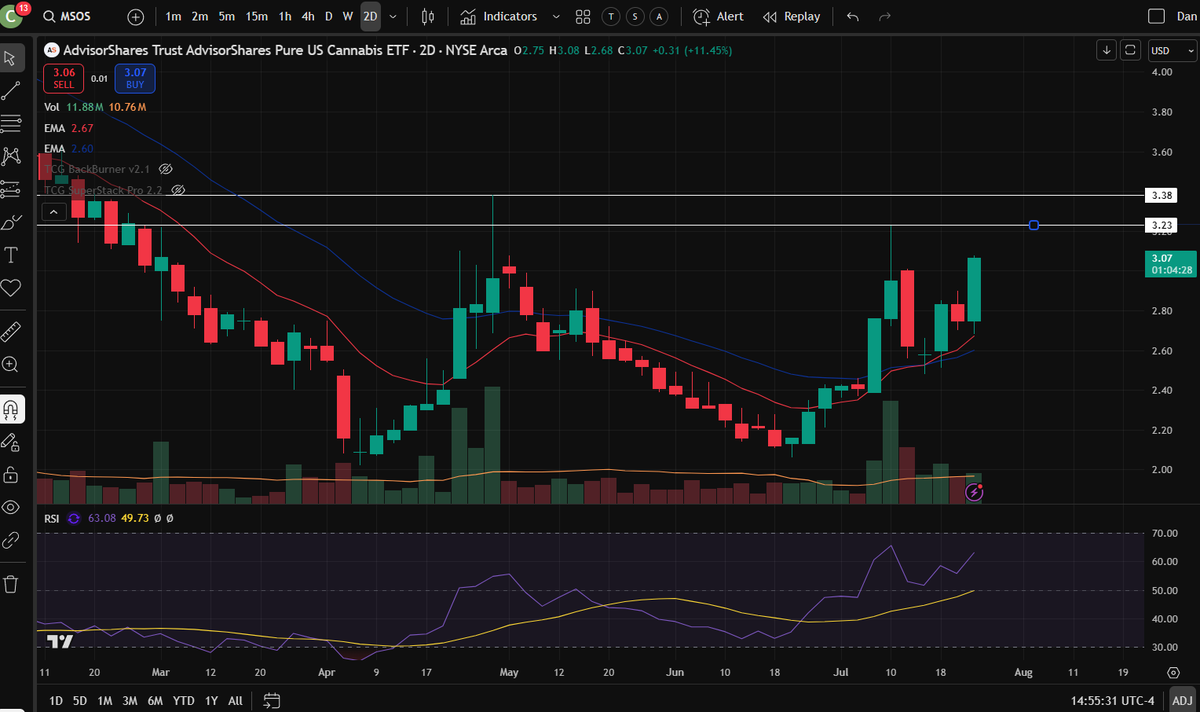Image resolution: width=1200 pixels, height=712 pixels.
Task: Choose the XABCD pattern tool
Action: click(x=12, y=156)
